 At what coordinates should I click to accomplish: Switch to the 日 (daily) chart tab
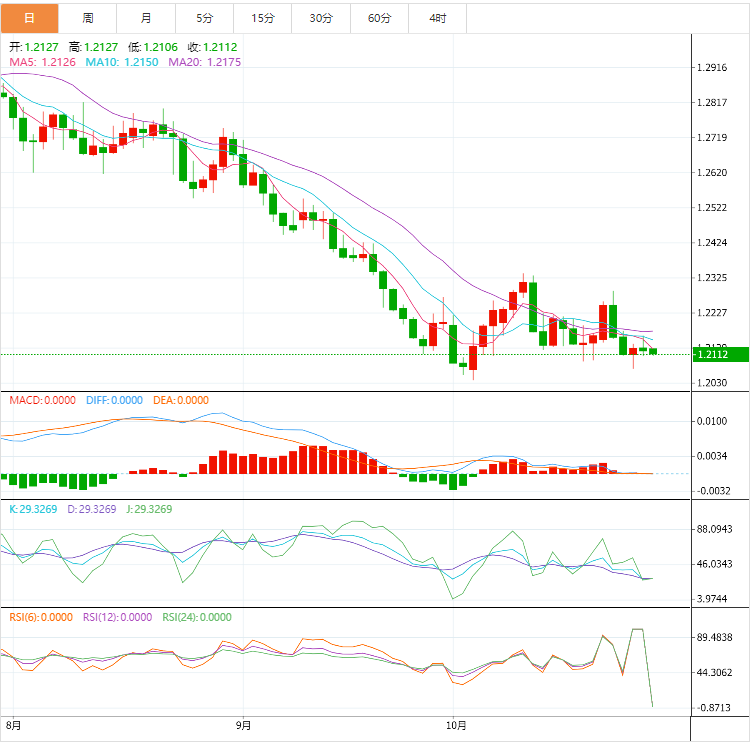coord(29,18)
